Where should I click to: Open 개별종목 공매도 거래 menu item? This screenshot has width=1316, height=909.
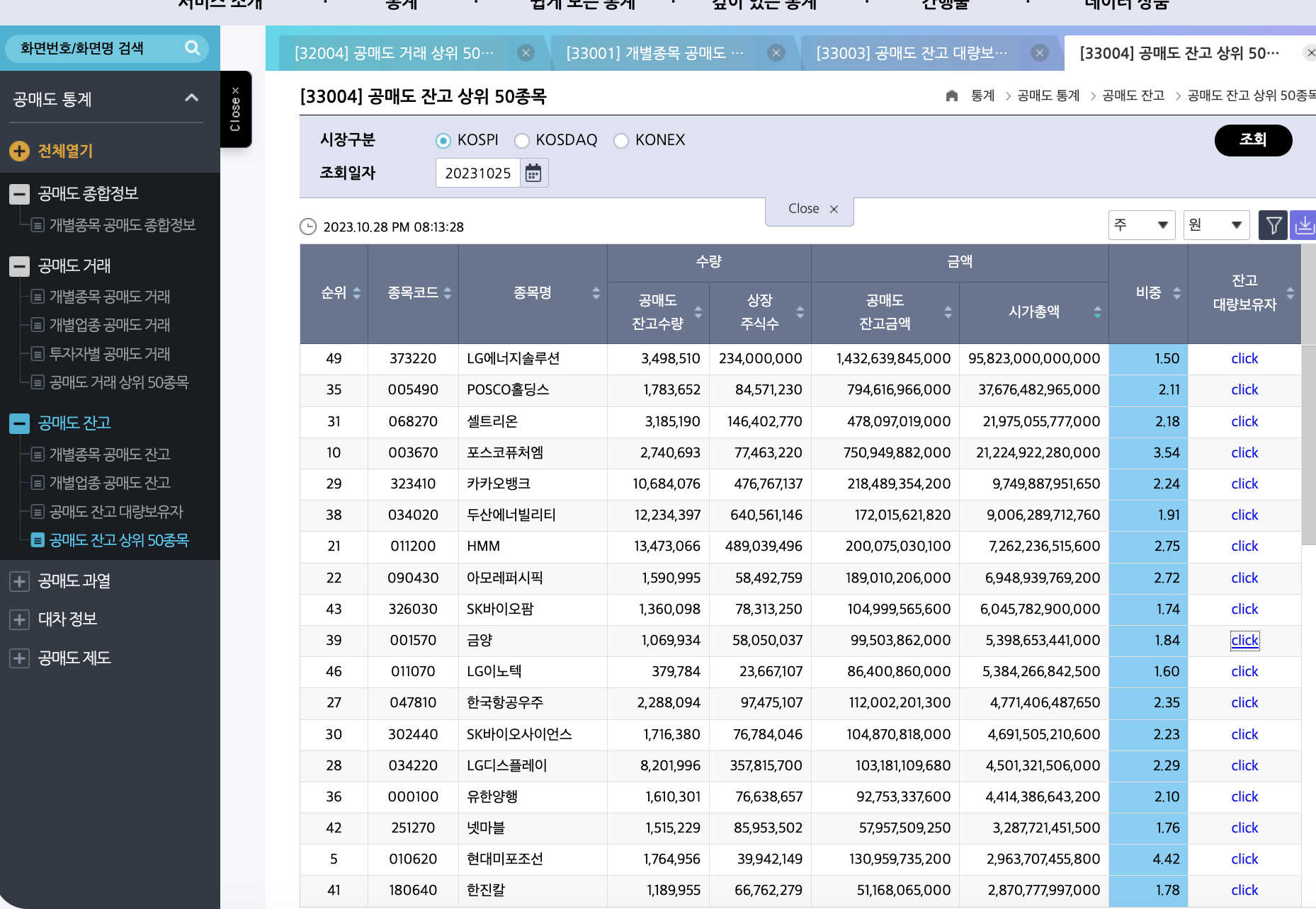click(x=110, y=297)
